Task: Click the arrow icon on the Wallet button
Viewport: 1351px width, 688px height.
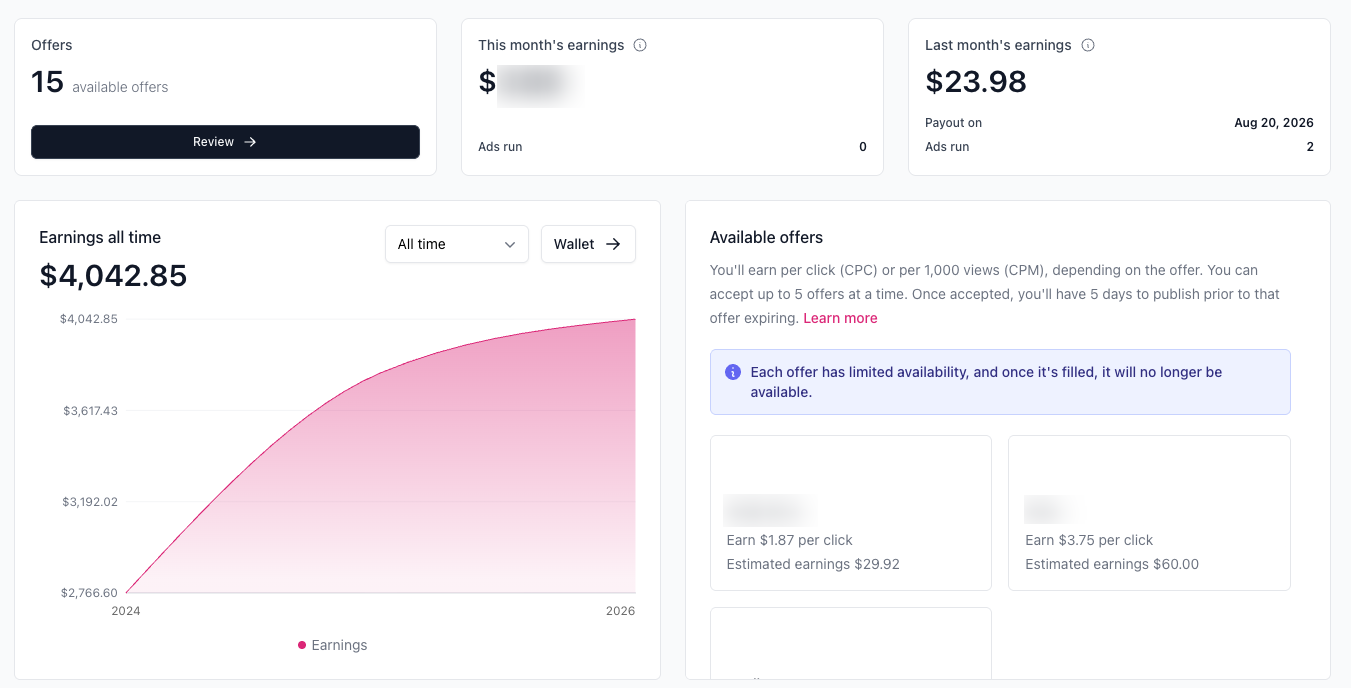Action: 613,244
